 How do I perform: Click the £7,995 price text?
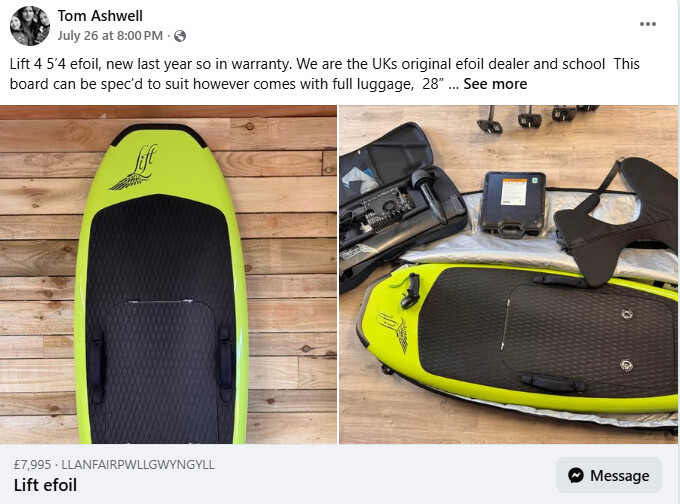pyautogui.click(x=33, y=465)
